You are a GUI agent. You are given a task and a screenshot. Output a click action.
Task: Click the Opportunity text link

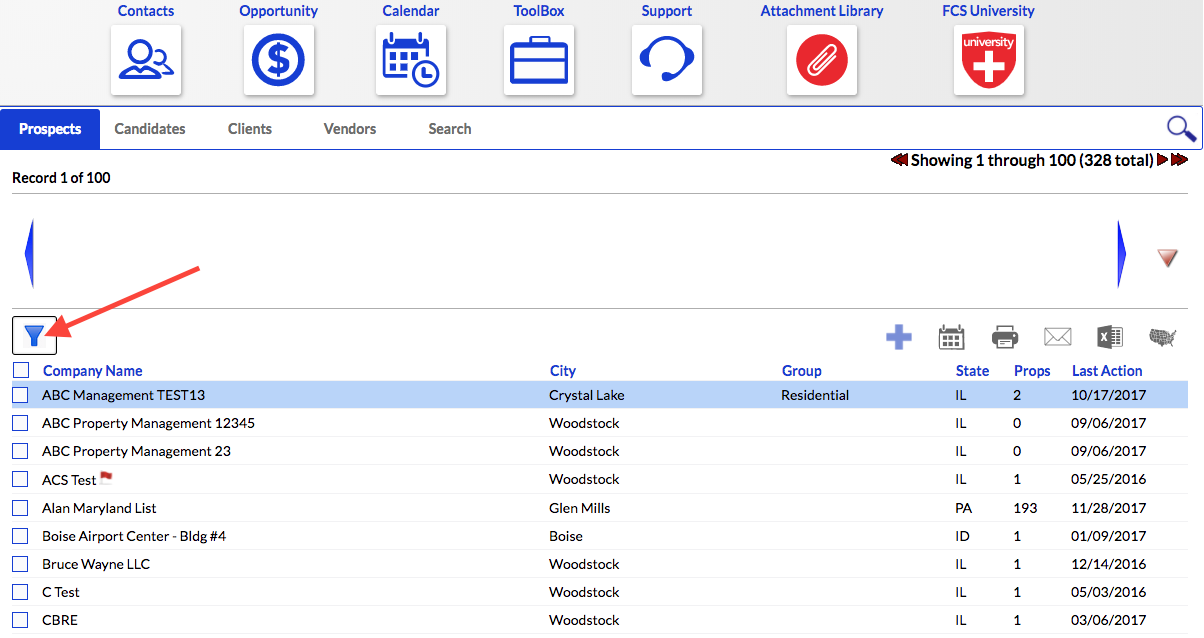[x=279, y=11]
